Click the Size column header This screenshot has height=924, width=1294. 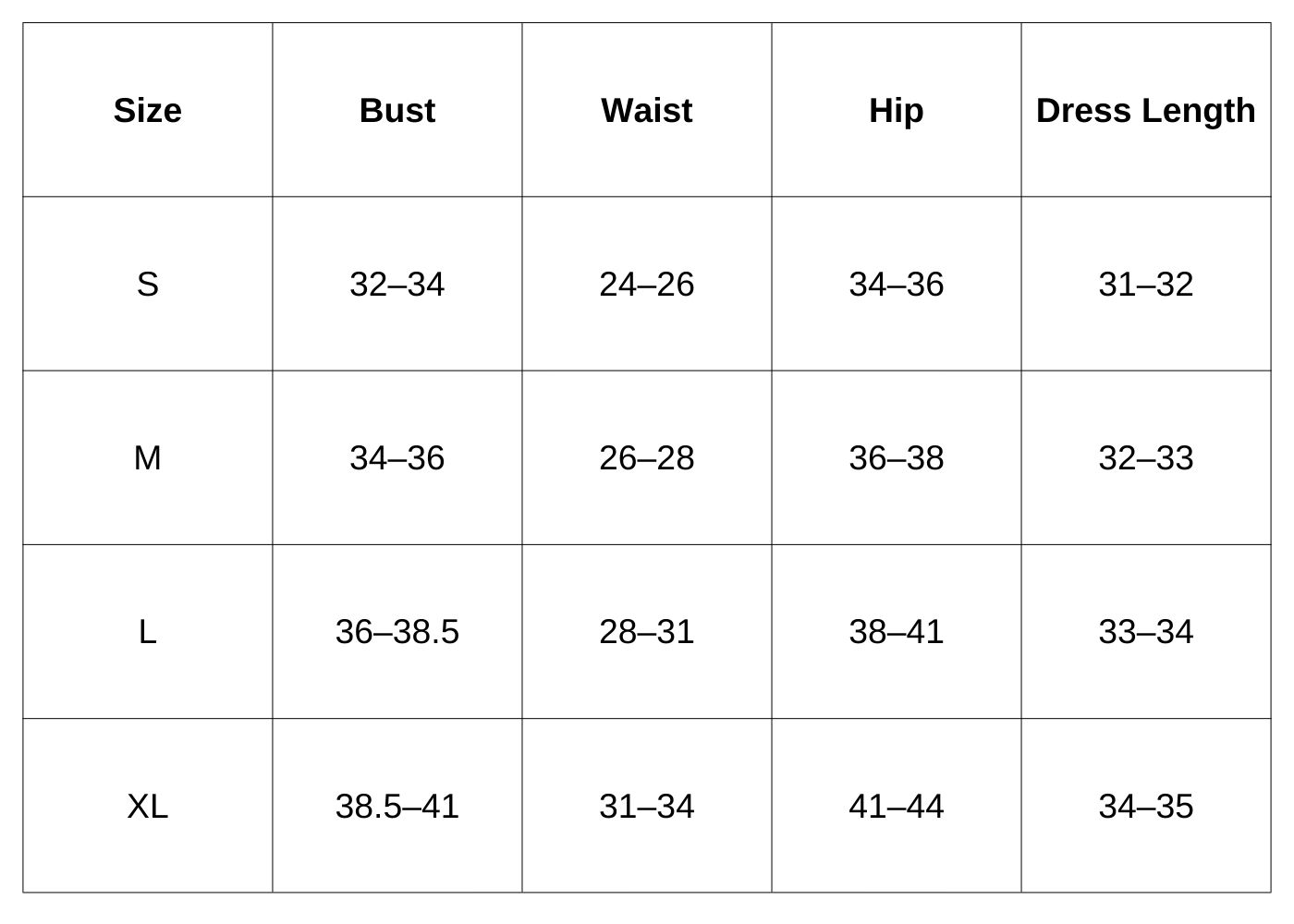pos(148,111)
